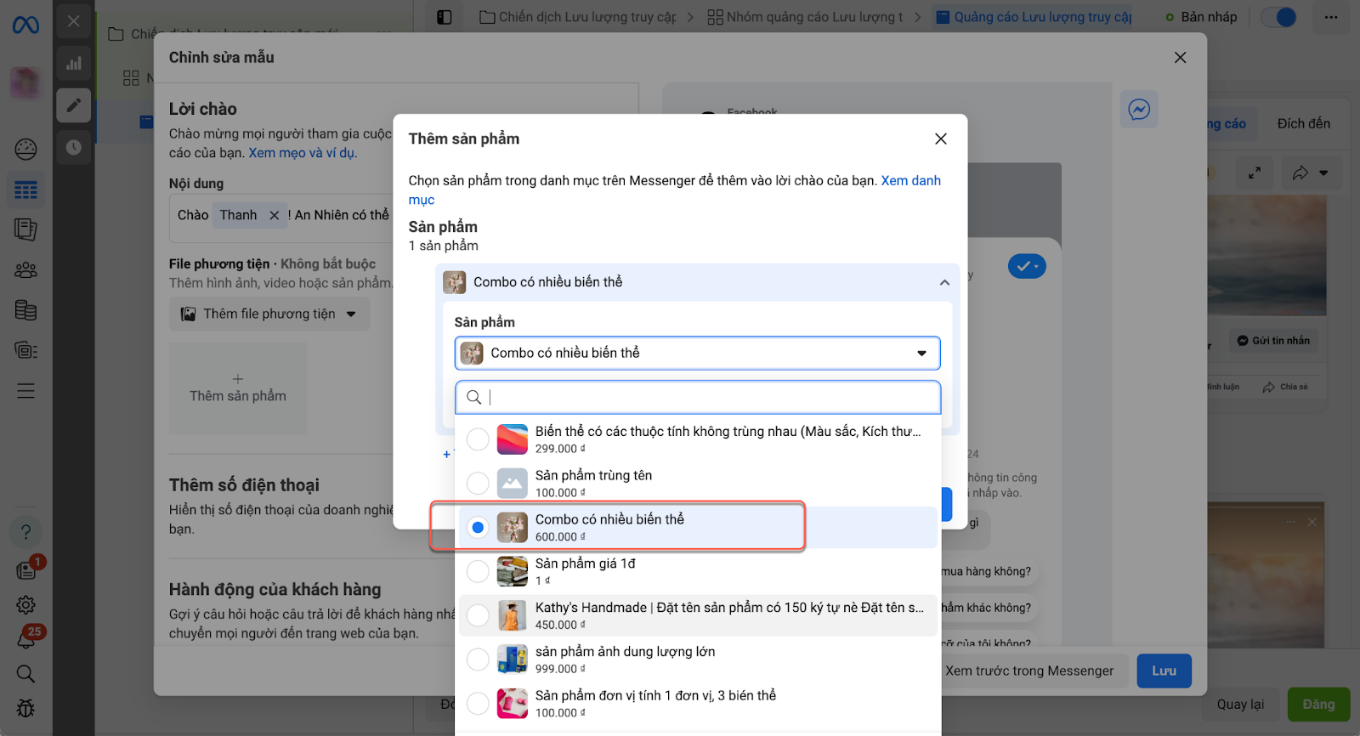
Task: Click the Lưu button
Action: point(1163,671)
